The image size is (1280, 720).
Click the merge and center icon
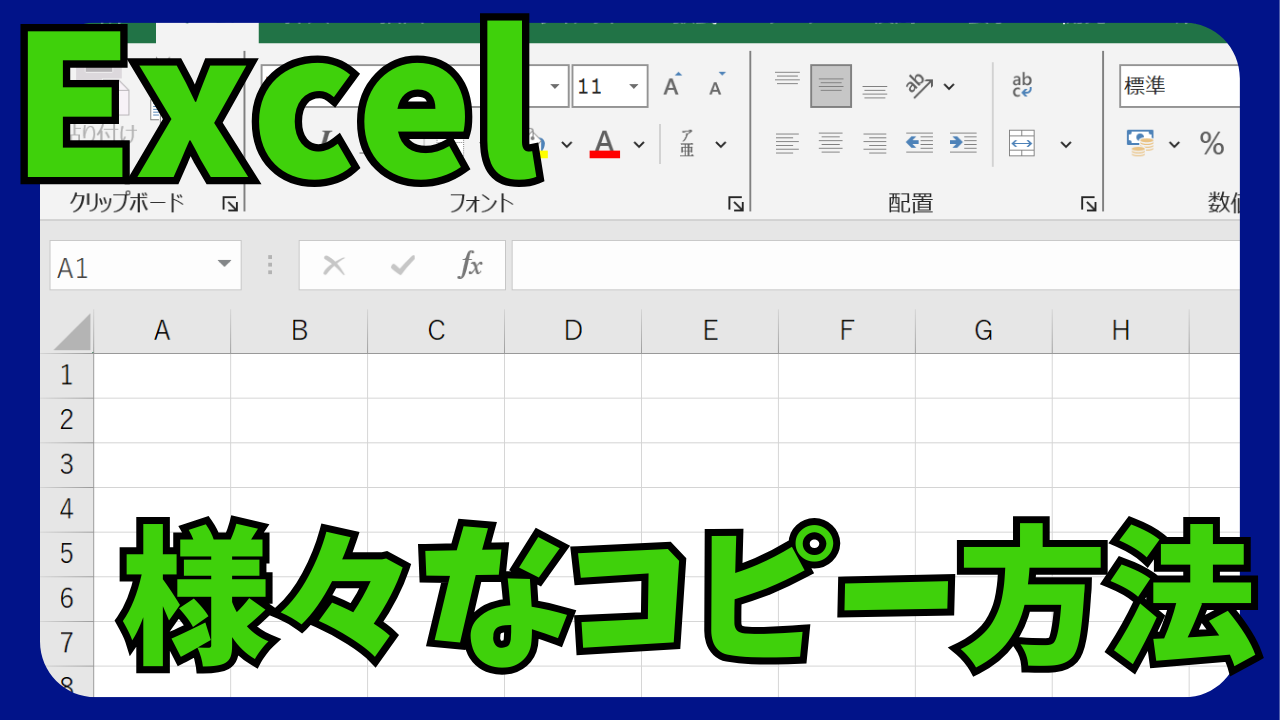(x=1022, y=144)
